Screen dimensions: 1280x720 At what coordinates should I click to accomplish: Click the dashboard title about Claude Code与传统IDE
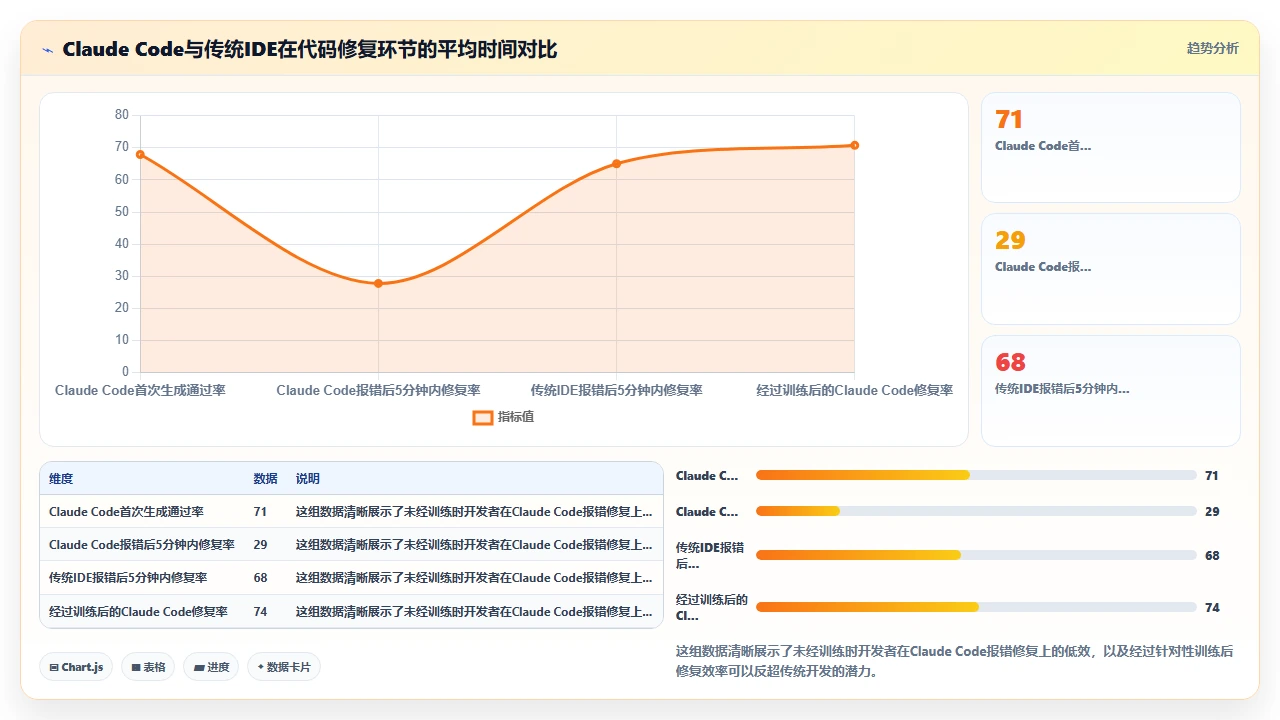click(x=310, y=49)
